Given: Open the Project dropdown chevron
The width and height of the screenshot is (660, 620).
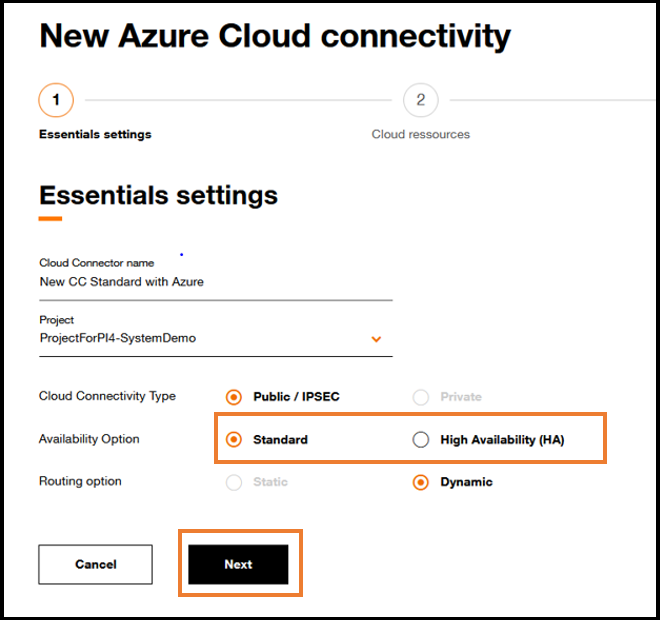Looking at the screenshot, I should click(x=376, y=339).
